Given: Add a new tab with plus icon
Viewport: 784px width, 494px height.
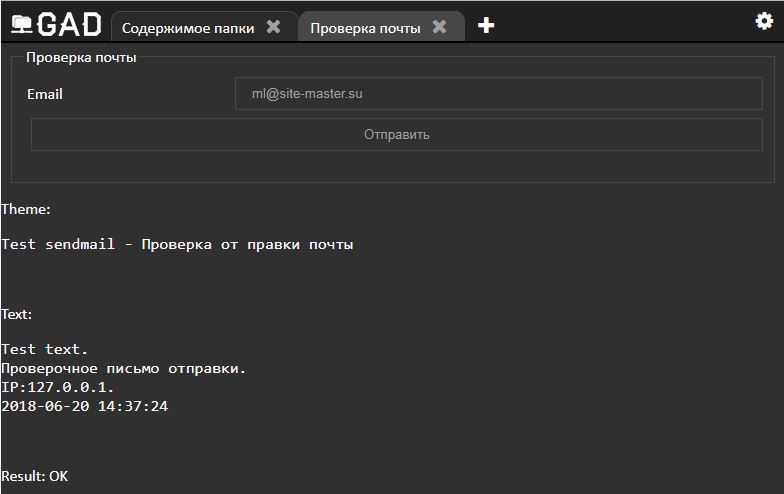Looking at the screenshot, I should 486,25.
